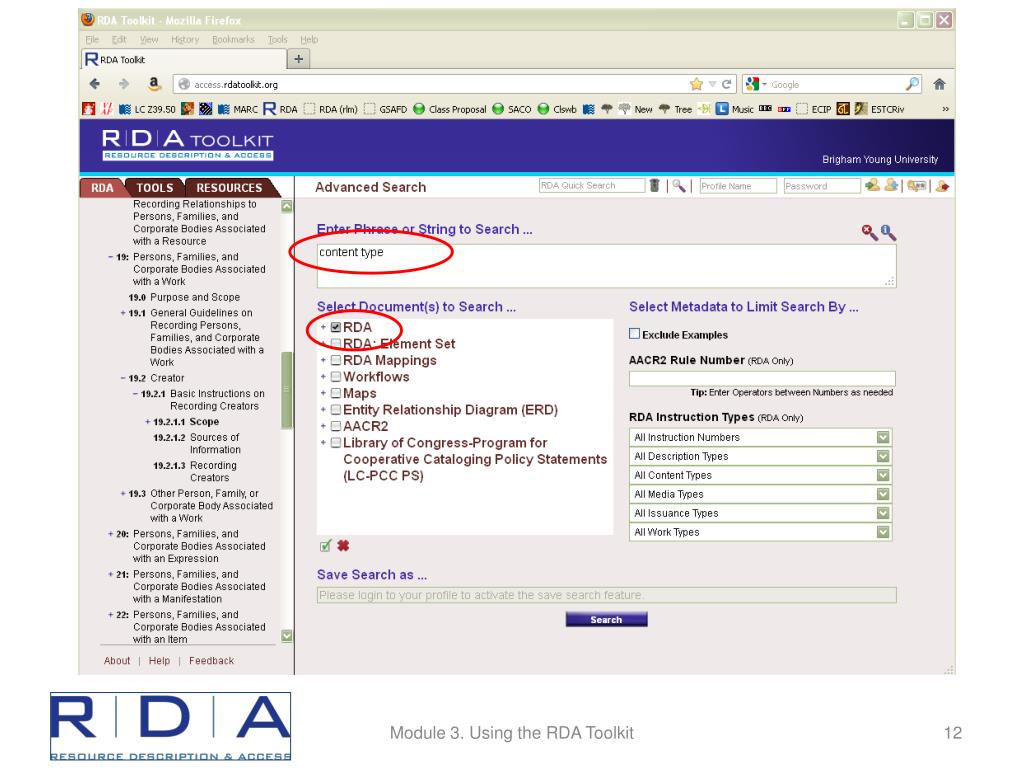This screenshot has height=768, width=1024.
Task: Click the clear search icon with red X
Action: 869,232
